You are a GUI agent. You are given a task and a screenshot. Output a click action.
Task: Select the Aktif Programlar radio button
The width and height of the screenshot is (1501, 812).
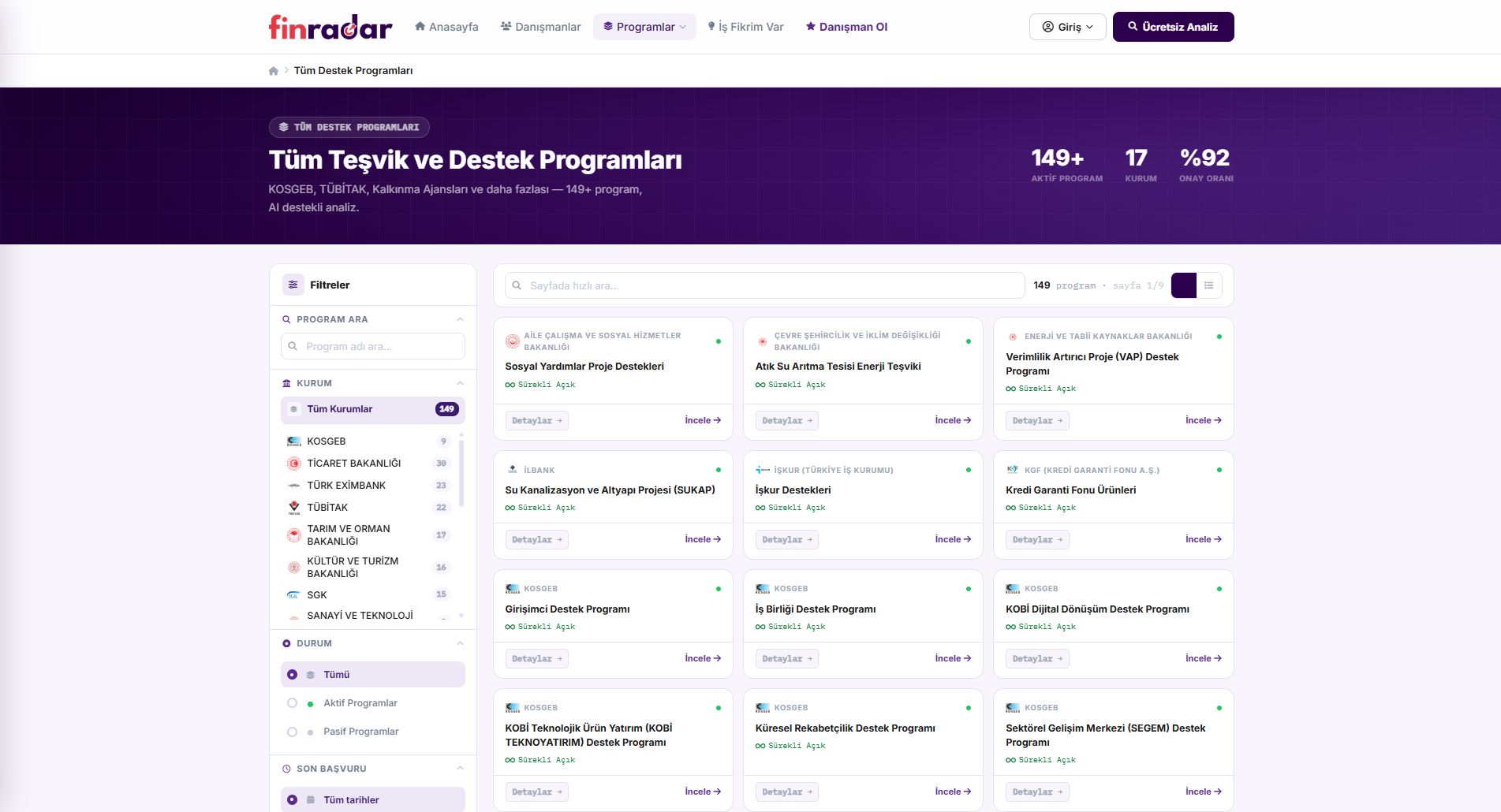pyautogui.click(x=293, y=702)
